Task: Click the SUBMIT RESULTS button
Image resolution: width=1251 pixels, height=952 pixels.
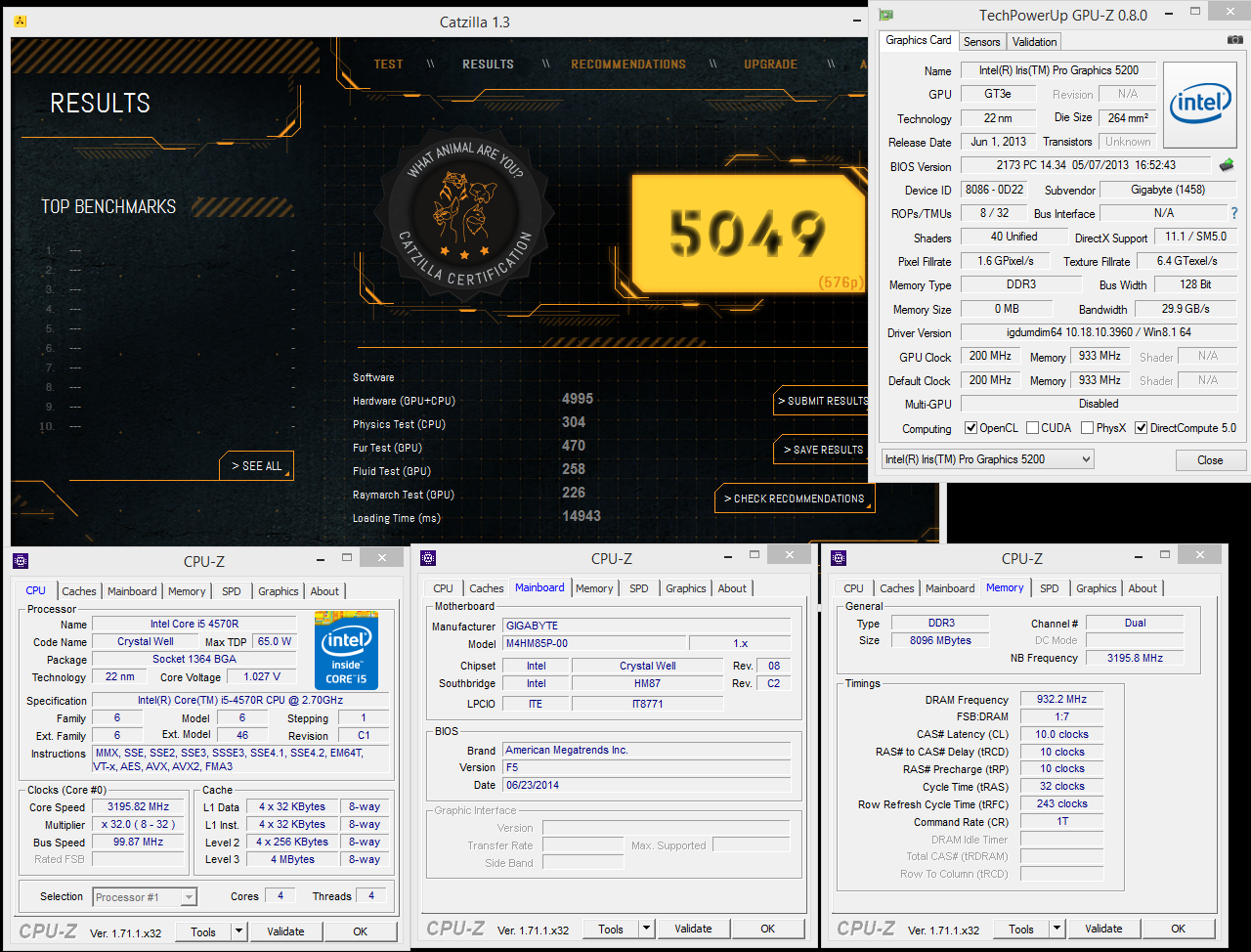Action: pos(820,401)
